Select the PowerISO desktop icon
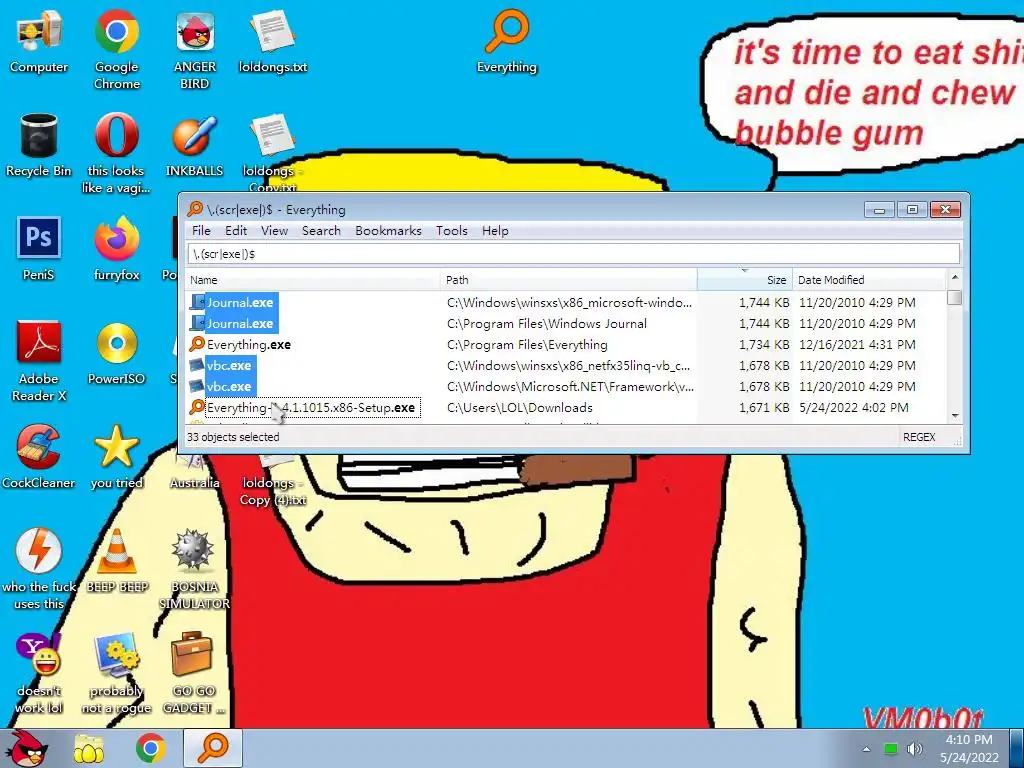Screen dimensions: 1024x768 [116, 353]
